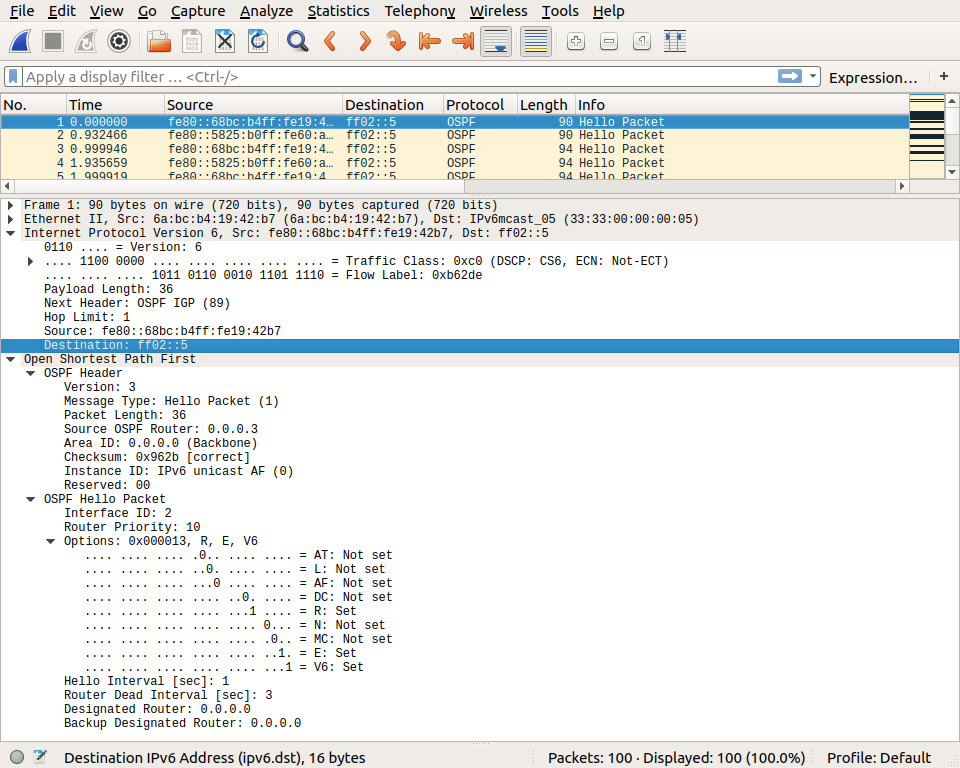Screen dimensions: 960x768
Task: Zoom in the main window text
Action: [x=576, y=42]
